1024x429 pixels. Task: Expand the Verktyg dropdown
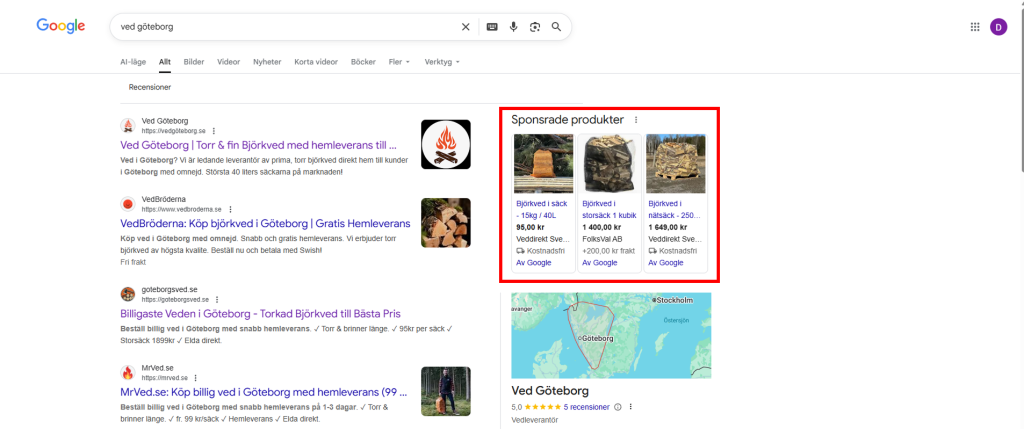point(442,62)
